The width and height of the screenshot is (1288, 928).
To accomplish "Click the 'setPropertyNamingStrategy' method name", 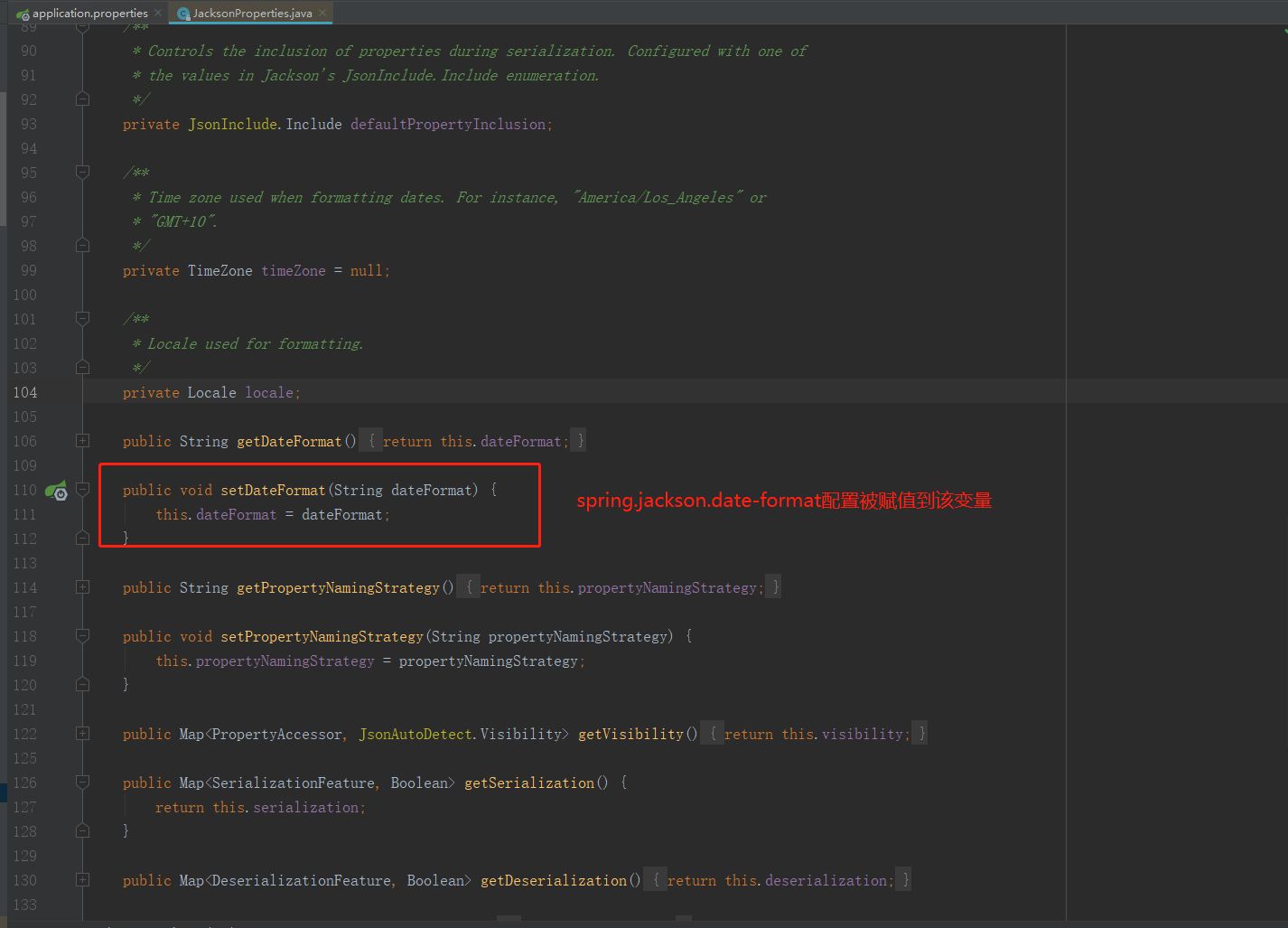I will tap(322, 636).
